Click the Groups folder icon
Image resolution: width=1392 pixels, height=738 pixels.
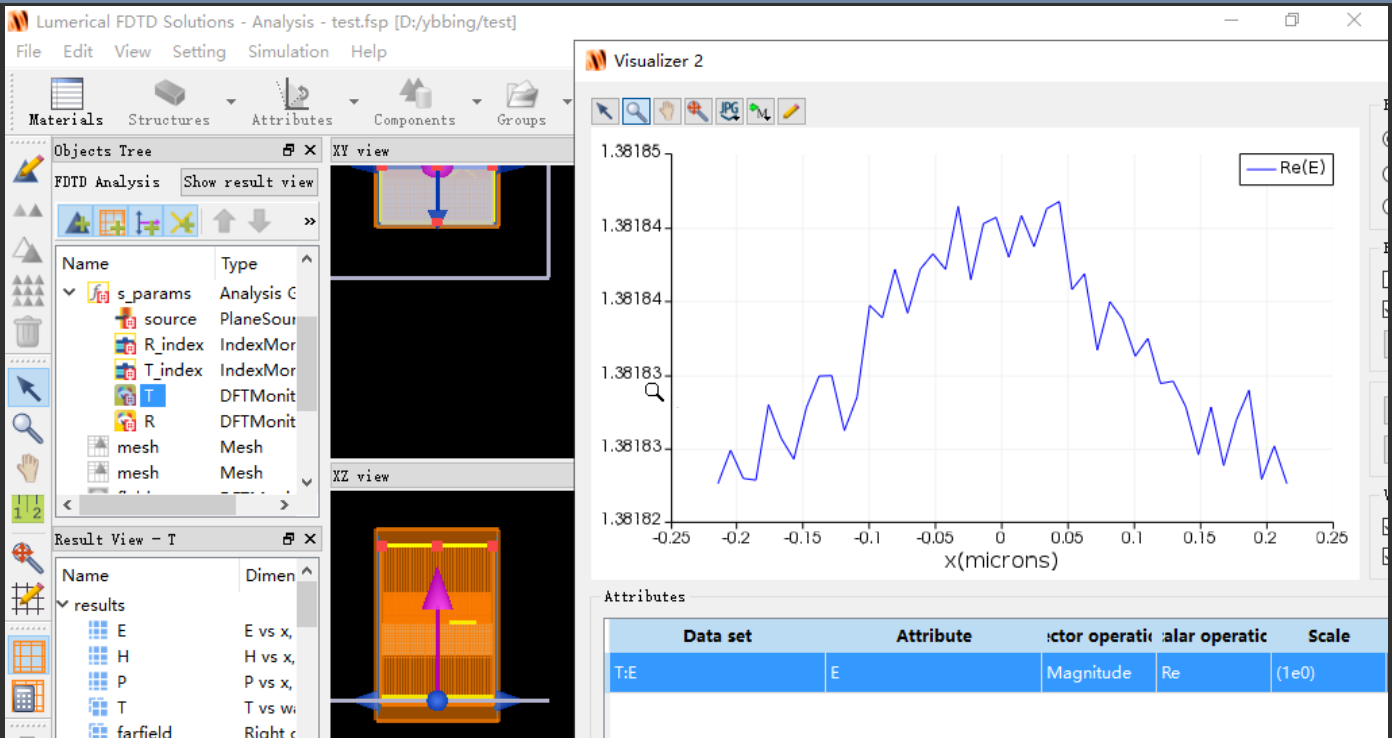(x=521, y=94)
